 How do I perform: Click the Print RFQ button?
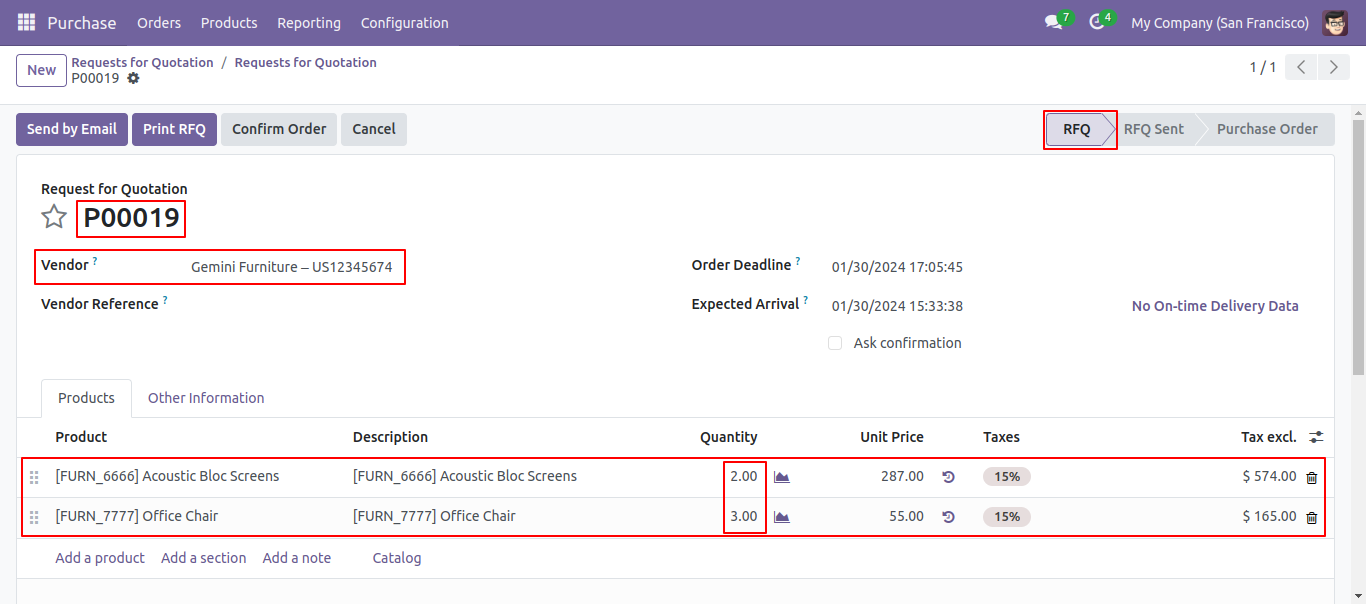[x=174, y=129]
